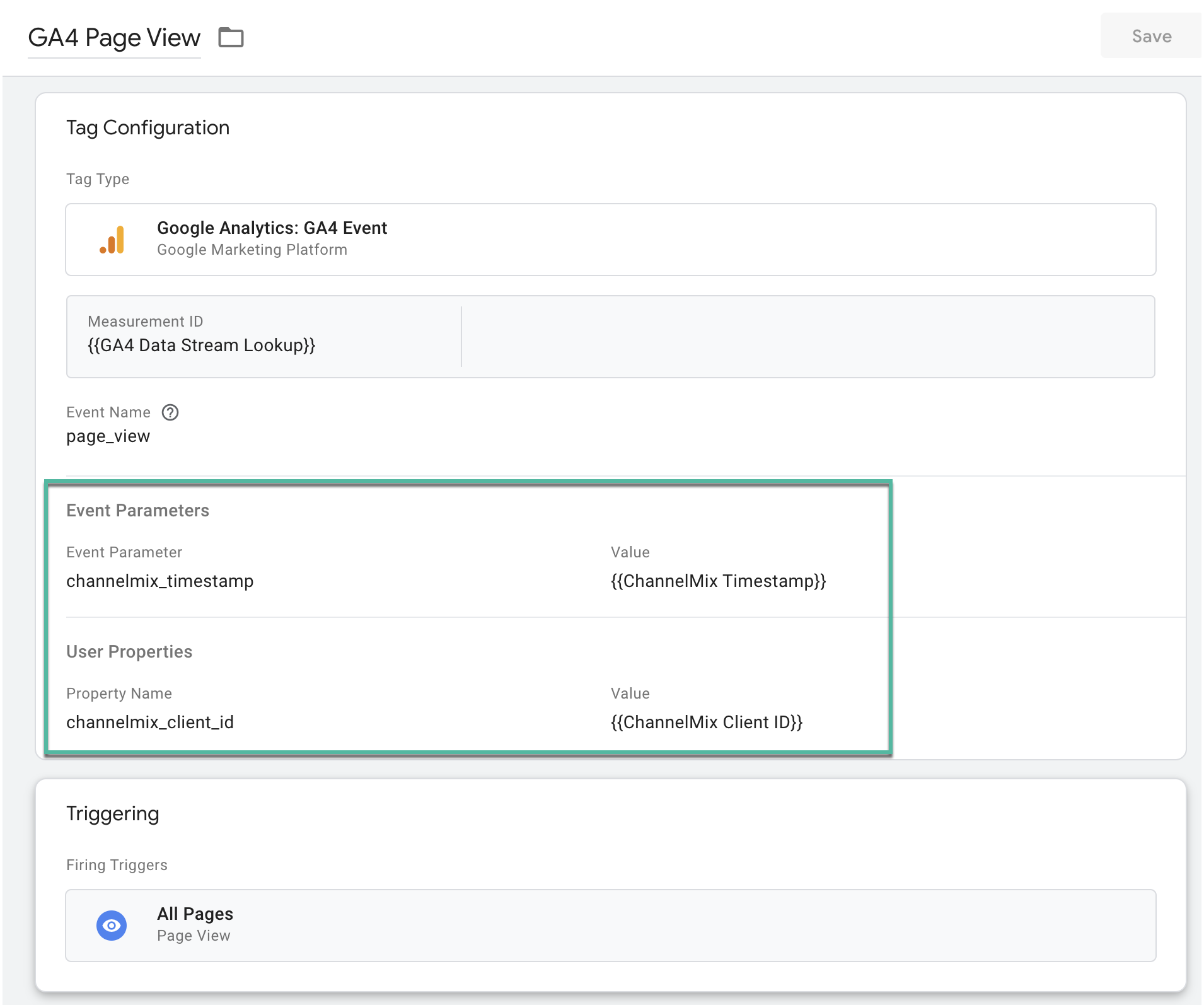Click the Google Marketing Platform subtitle

[x=252, y=250]
